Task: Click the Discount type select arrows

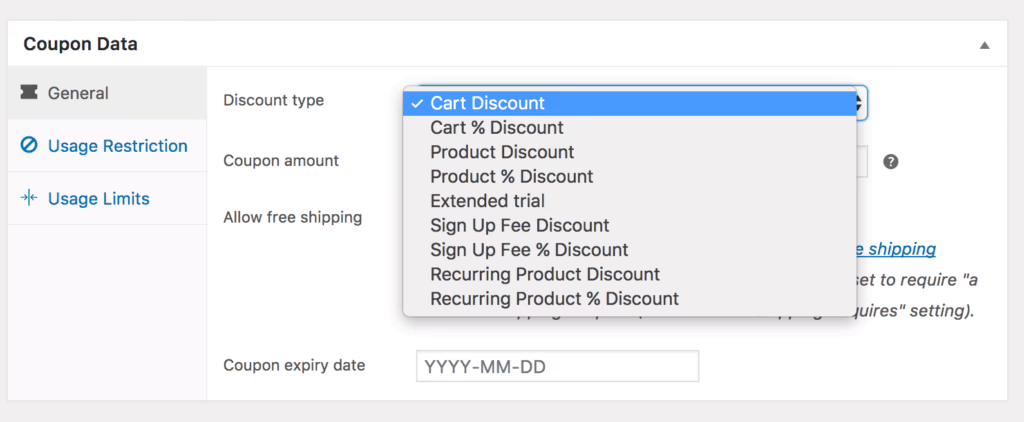Action: click(858, 103)
